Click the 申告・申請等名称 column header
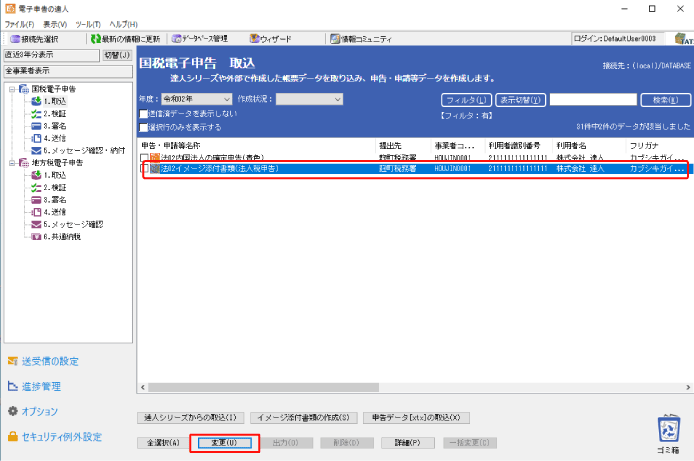Viewport: 694px width, 461px height. click(257, 146)
